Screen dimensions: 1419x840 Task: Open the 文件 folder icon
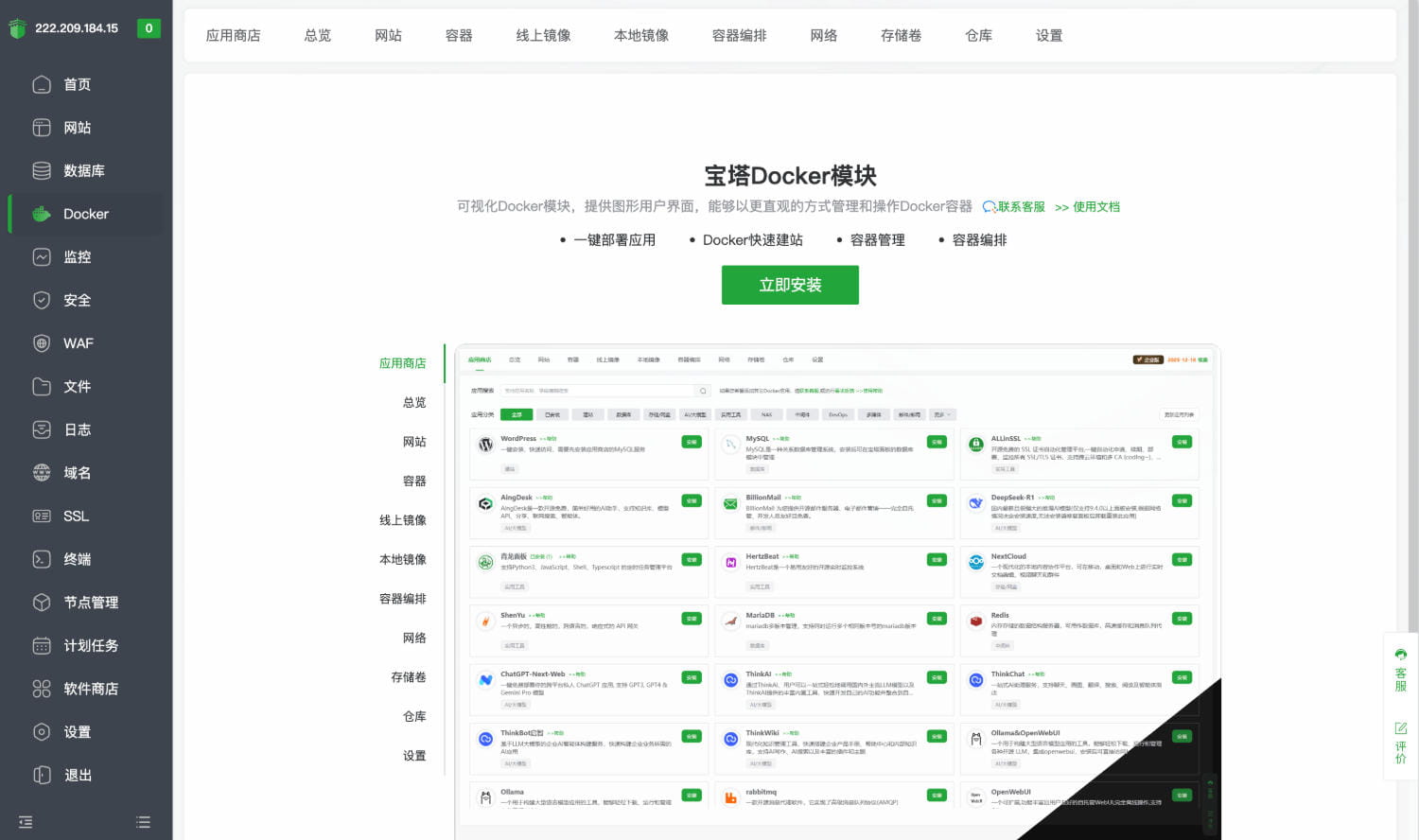click(x=42, y=386)
